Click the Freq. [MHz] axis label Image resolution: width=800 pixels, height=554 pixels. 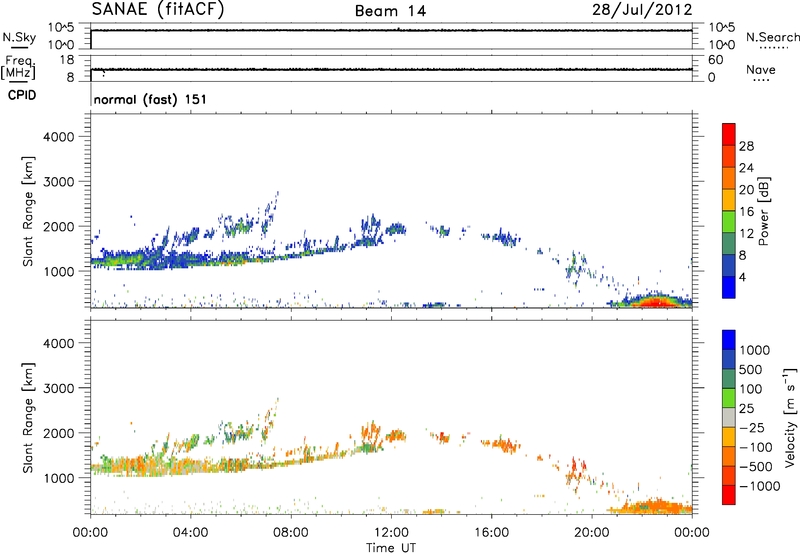click(18, 68)
